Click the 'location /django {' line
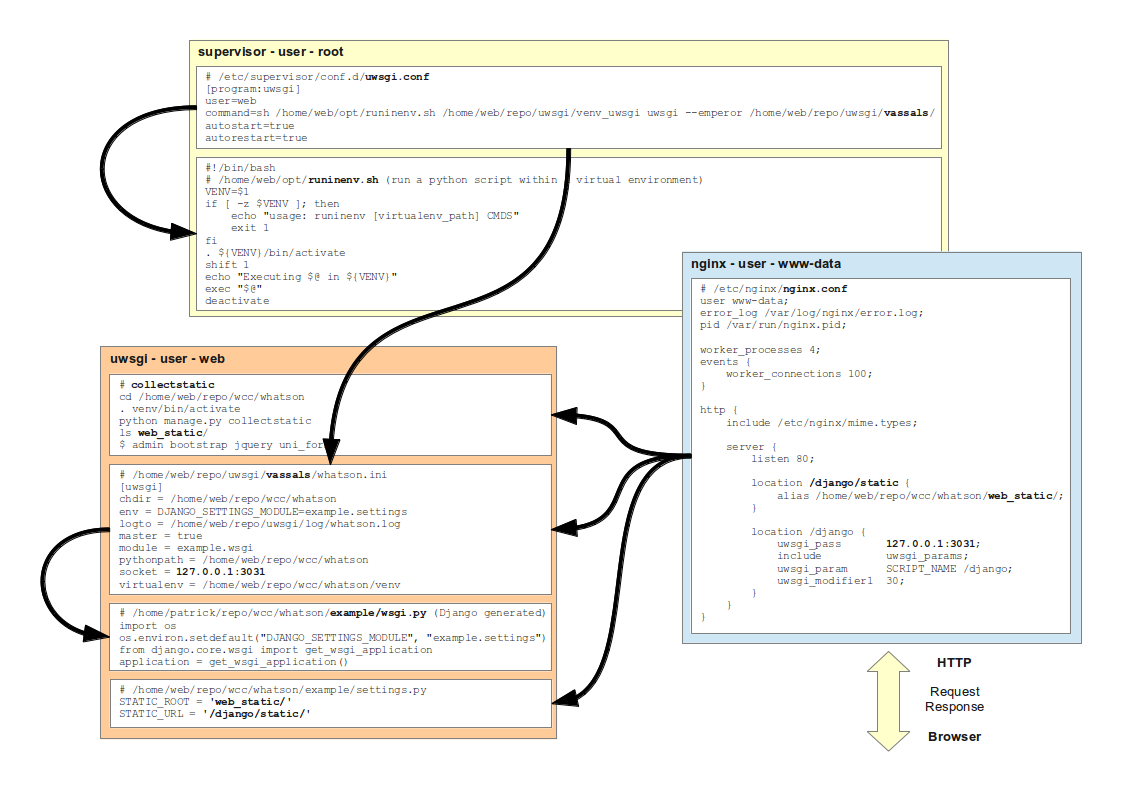The image size is (1123, 794). 809,532
